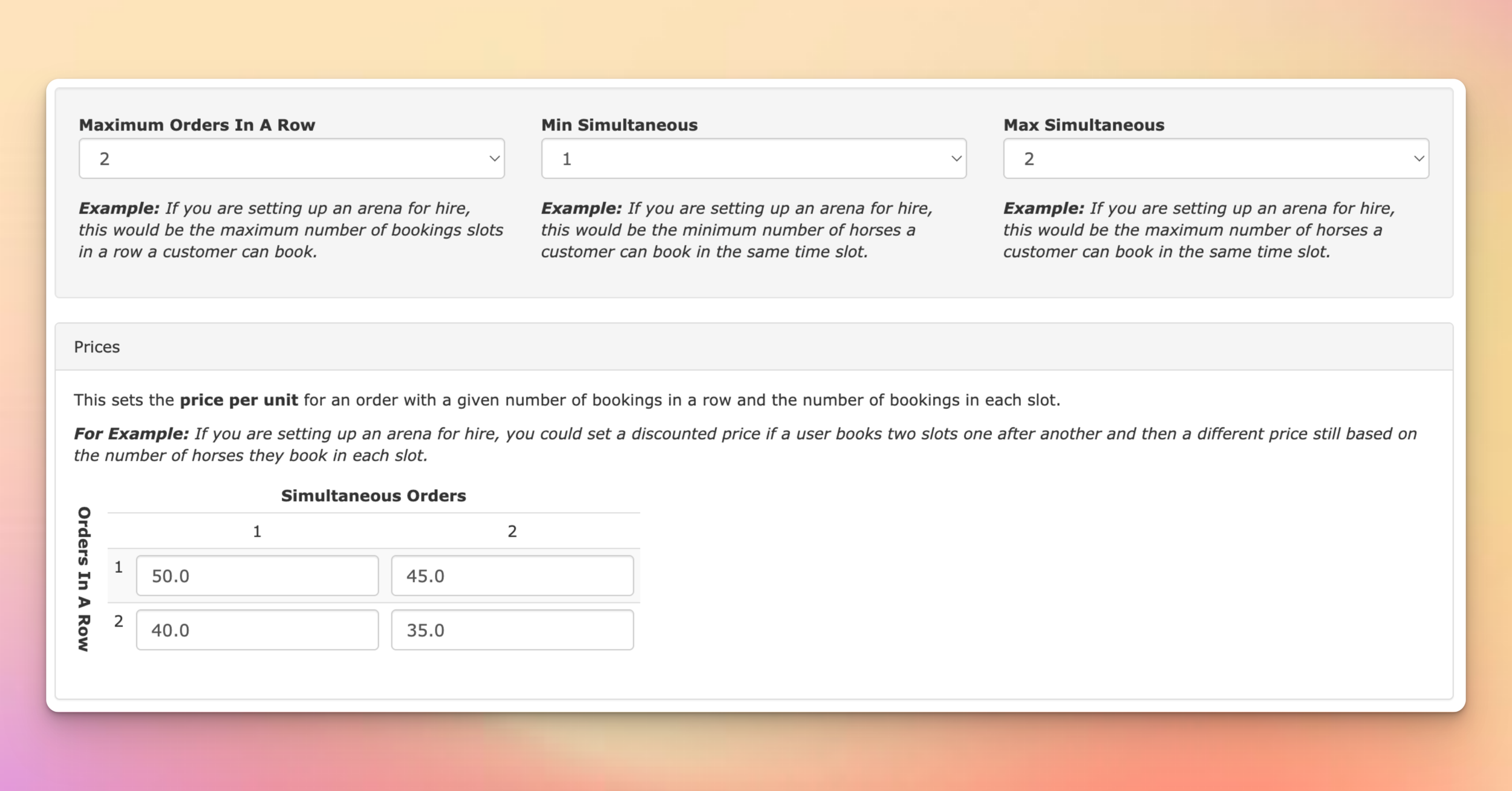This screenshot has width=1512, height=791.
Task: Click the 45.0 price input field
Action: pyautogui.click(x=512, y=576)
